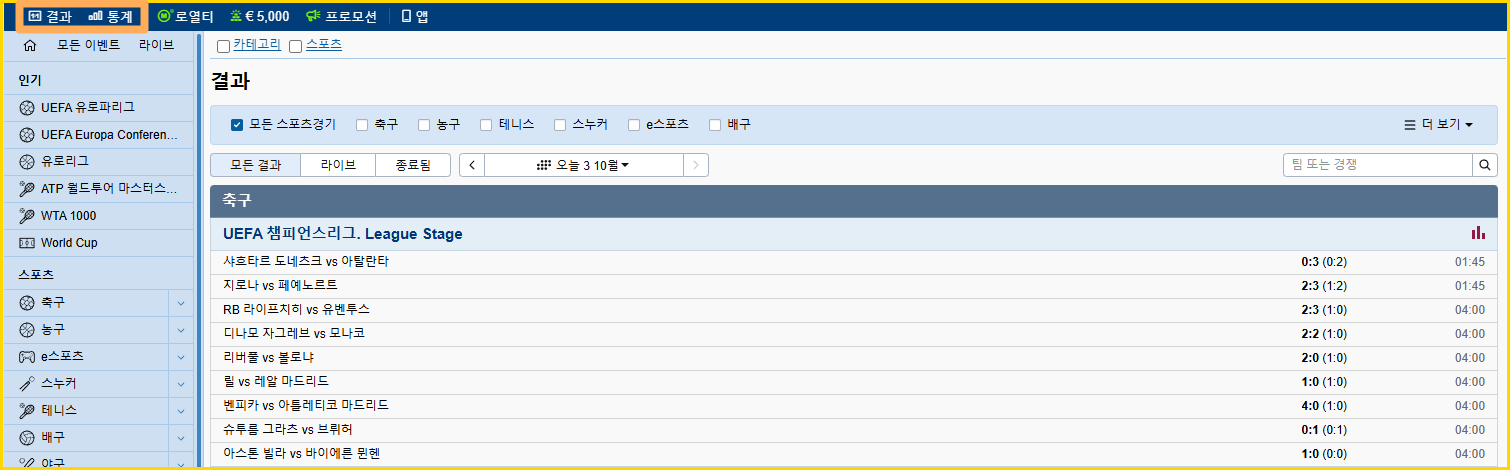This screenshot has width=1510, height=470.
Task: Switch to the 라이브 results tab
Action: (x=338, y=165)
